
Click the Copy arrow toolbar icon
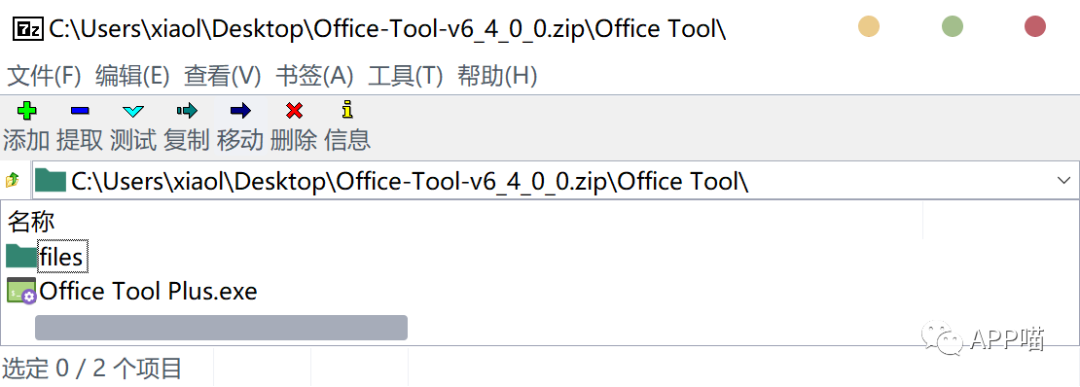tap(187, 110)
